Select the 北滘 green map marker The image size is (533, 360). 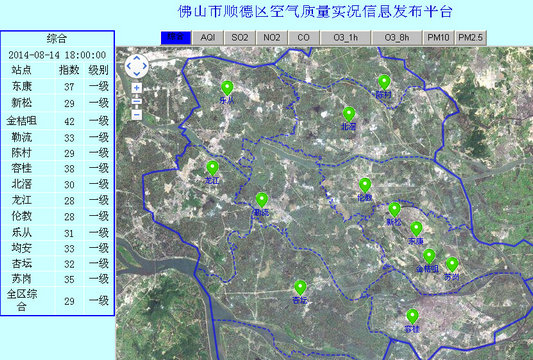pos(349,115)
